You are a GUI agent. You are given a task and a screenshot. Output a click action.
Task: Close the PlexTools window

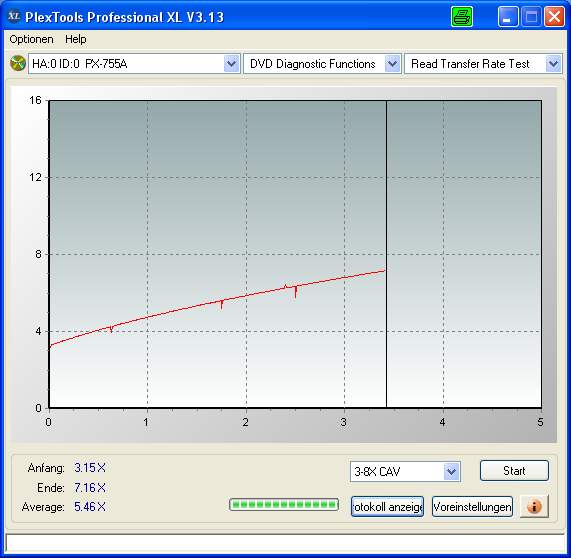tap(554, 17)
